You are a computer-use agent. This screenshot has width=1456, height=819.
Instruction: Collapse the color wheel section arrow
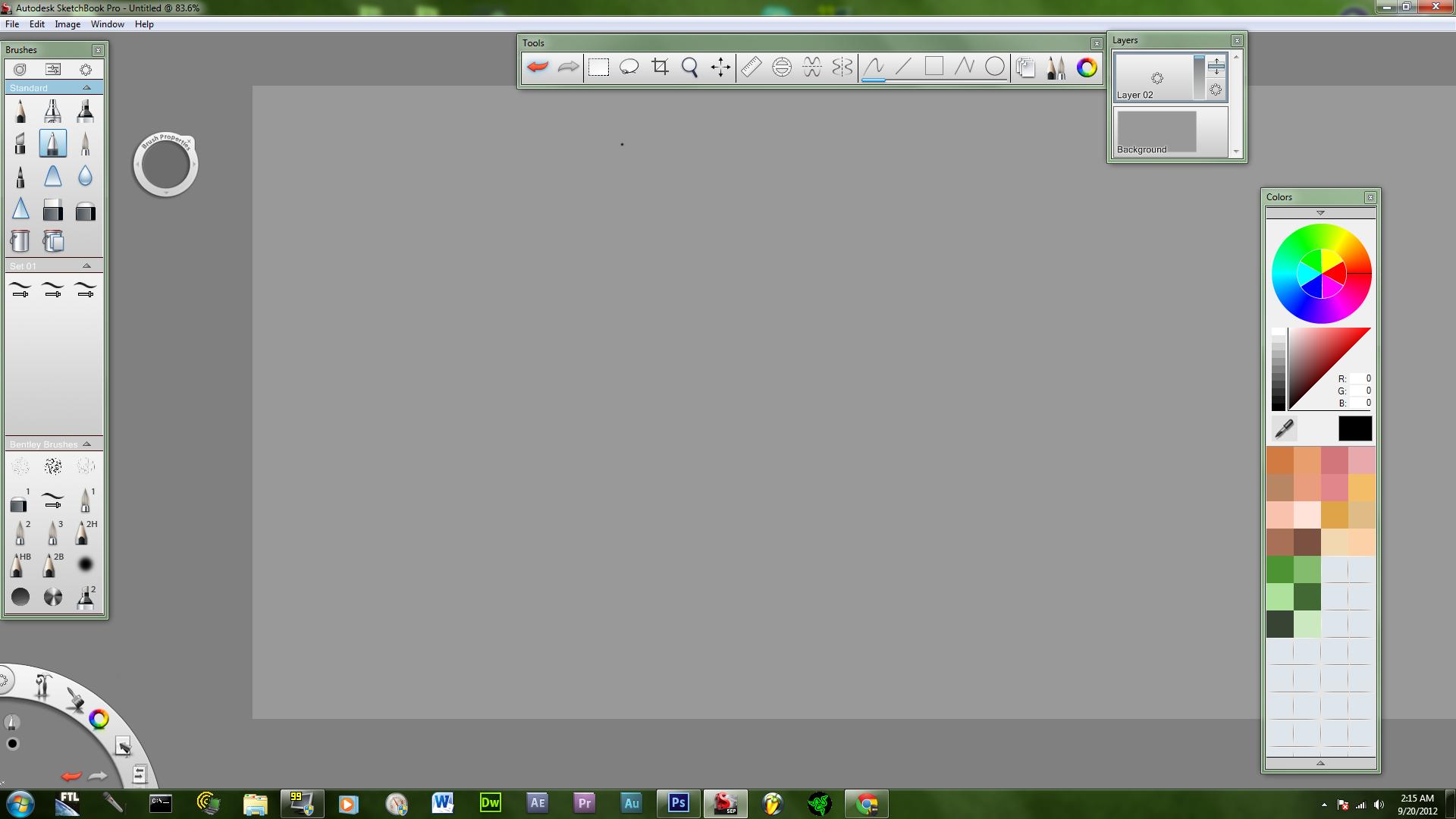click(1320, 213)
